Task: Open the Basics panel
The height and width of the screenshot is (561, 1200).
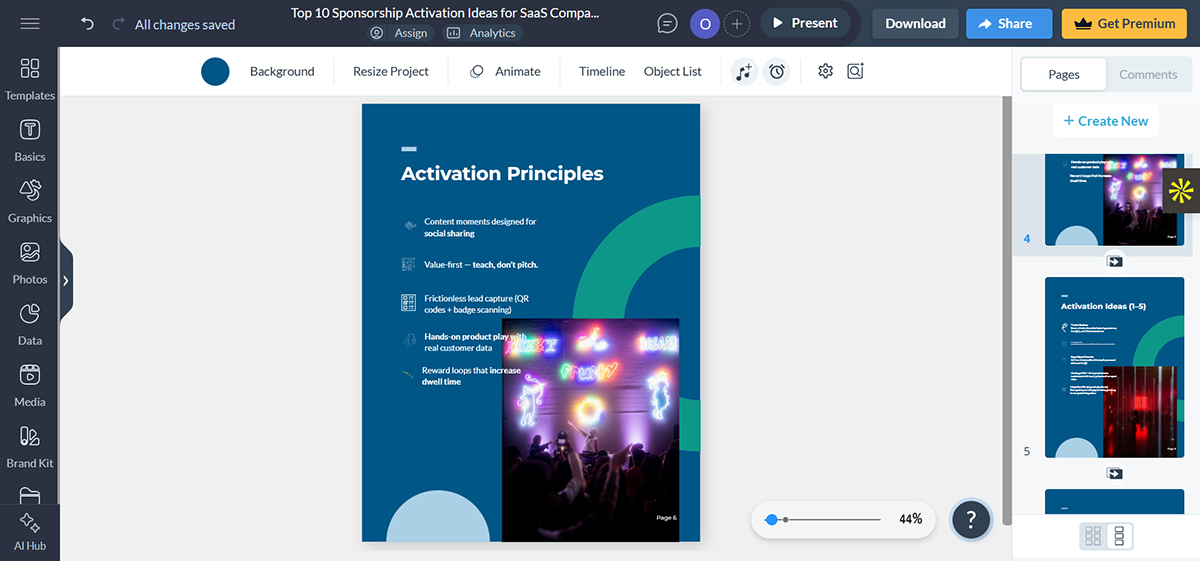Action: tap(30, 140)
